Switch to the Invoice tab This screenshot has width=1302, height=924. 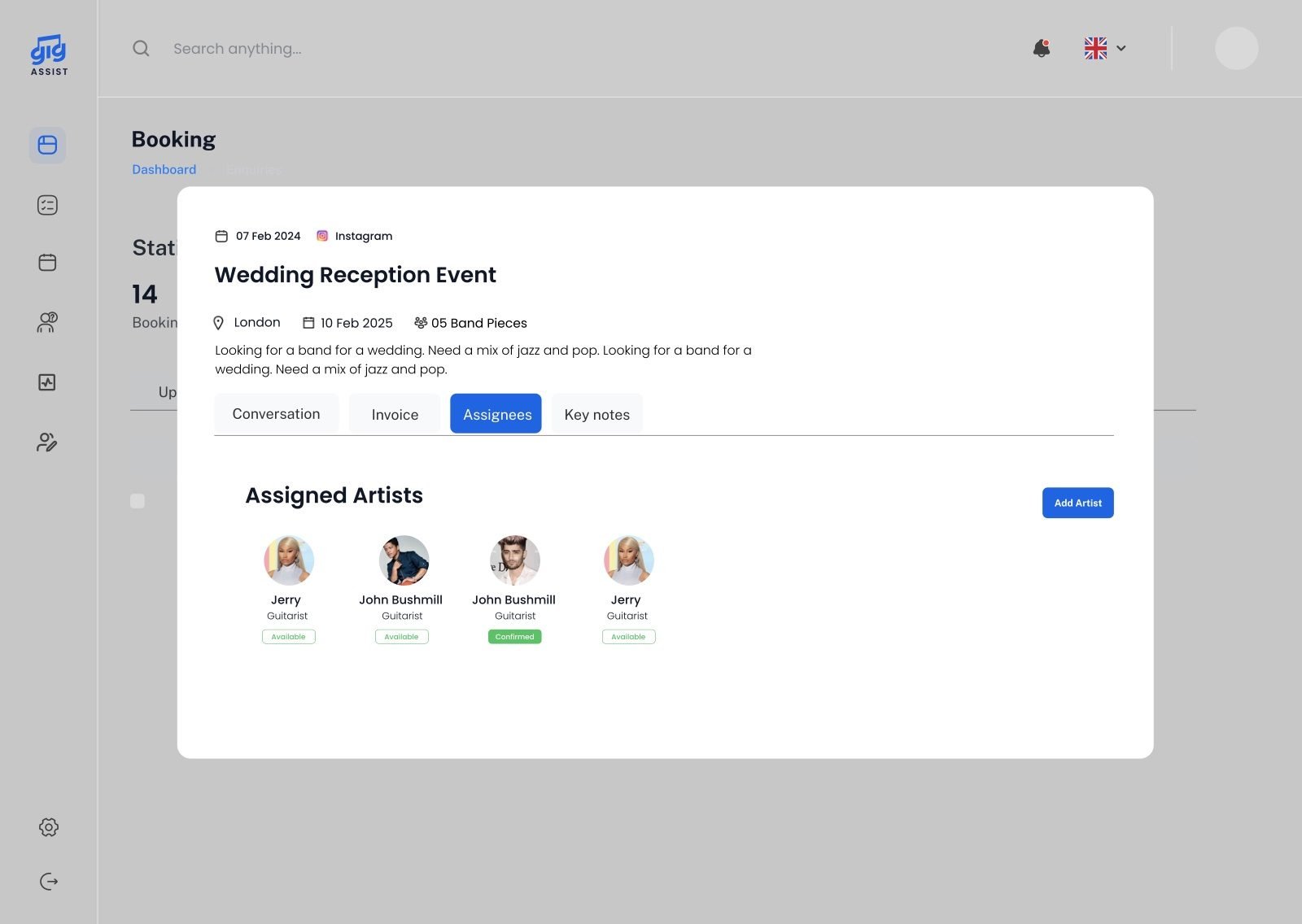(395, 414)
